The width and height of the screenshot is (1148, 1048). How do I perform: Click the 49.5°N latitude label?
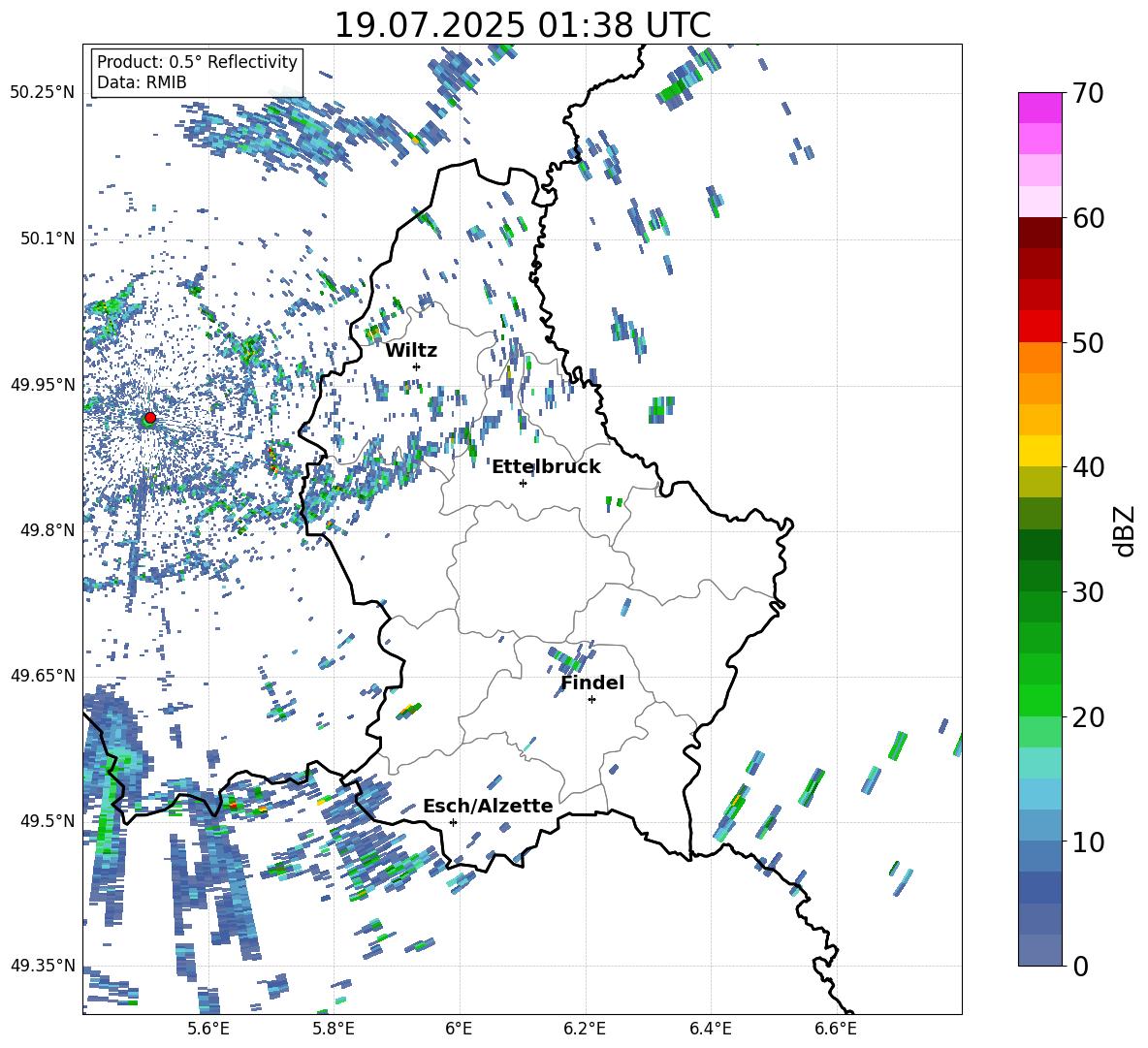click(48, 820)
